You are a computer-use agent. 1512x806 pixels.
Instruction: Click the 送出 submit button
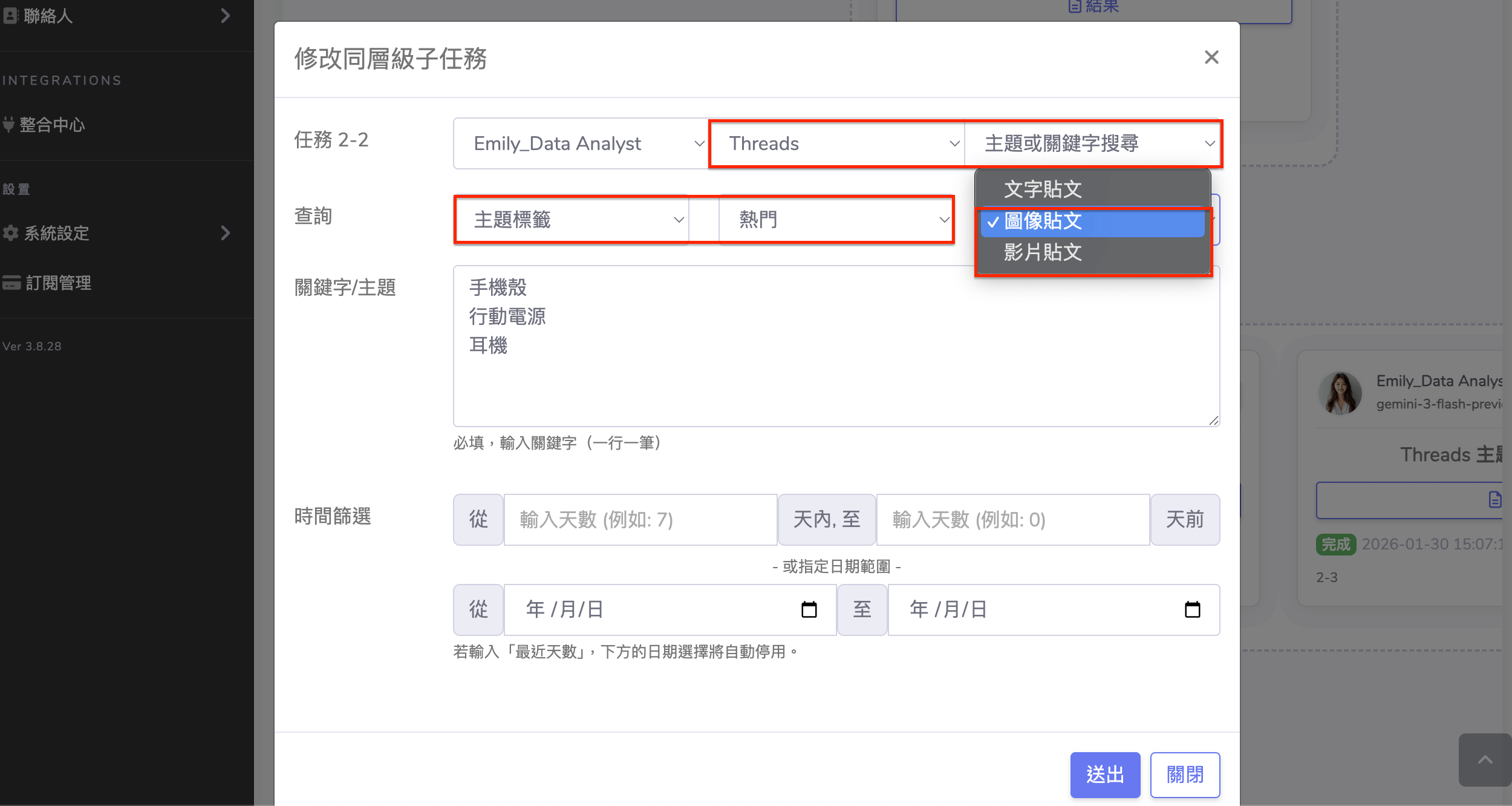pos(1104,775)
